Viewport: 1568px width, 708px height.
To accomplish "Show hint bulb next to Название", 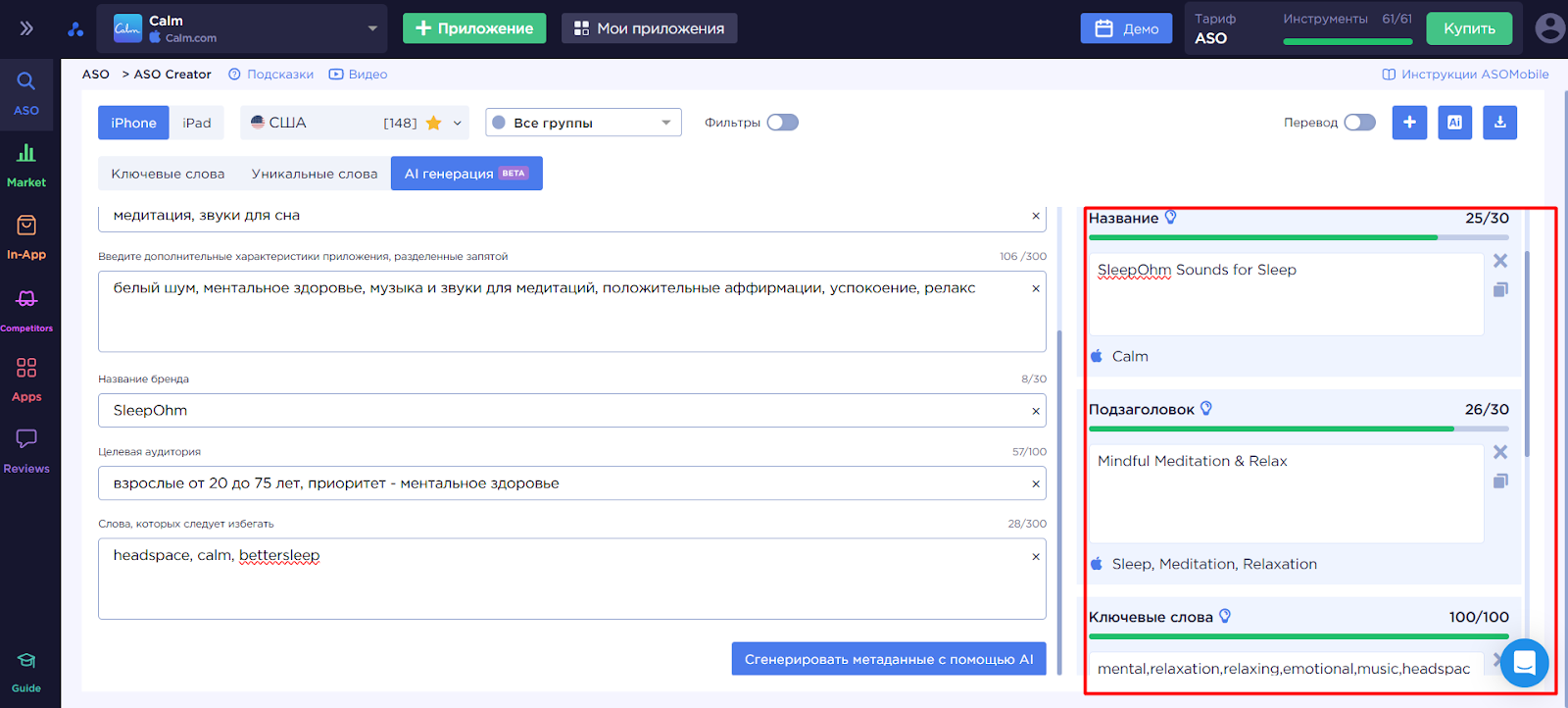I will click(1170, 217).
